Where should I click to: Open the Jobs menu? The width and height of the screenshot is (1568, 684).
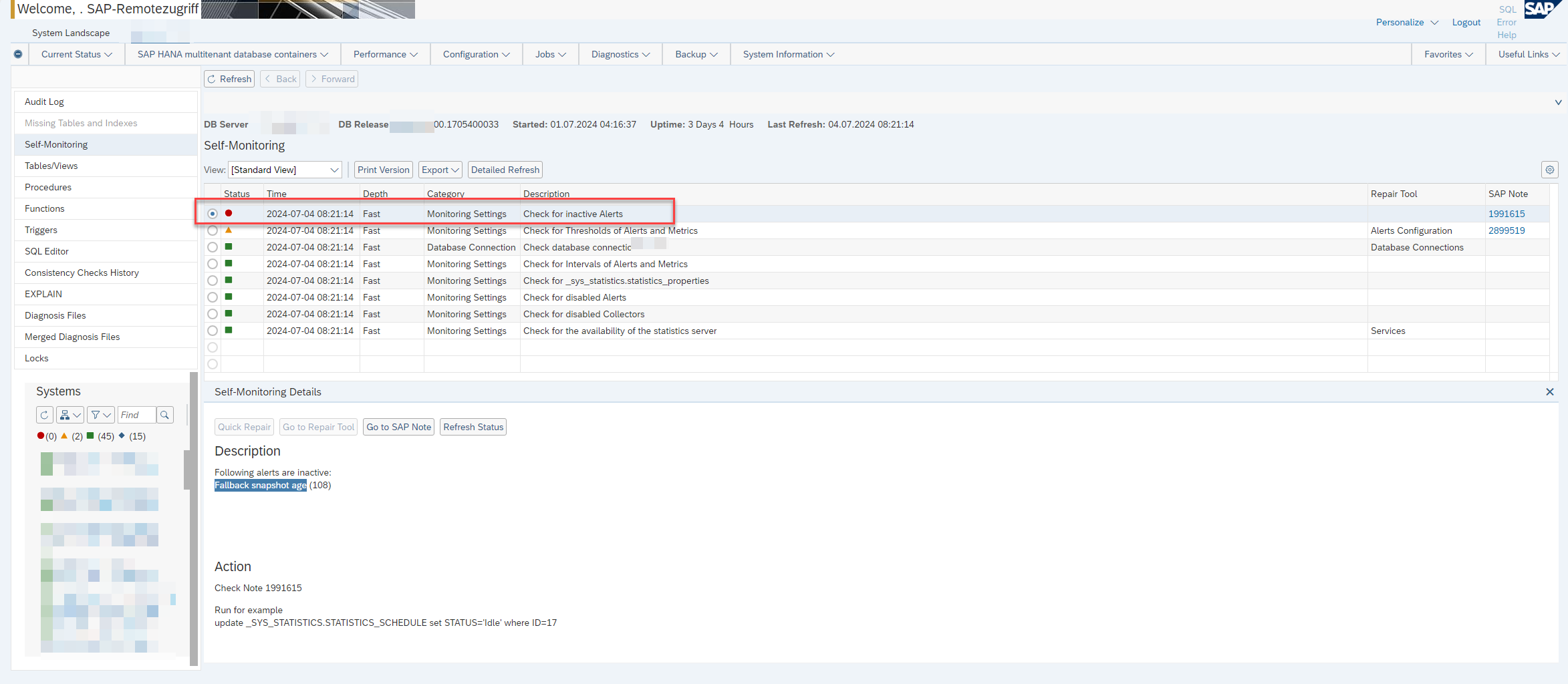[x=550, y=54]
